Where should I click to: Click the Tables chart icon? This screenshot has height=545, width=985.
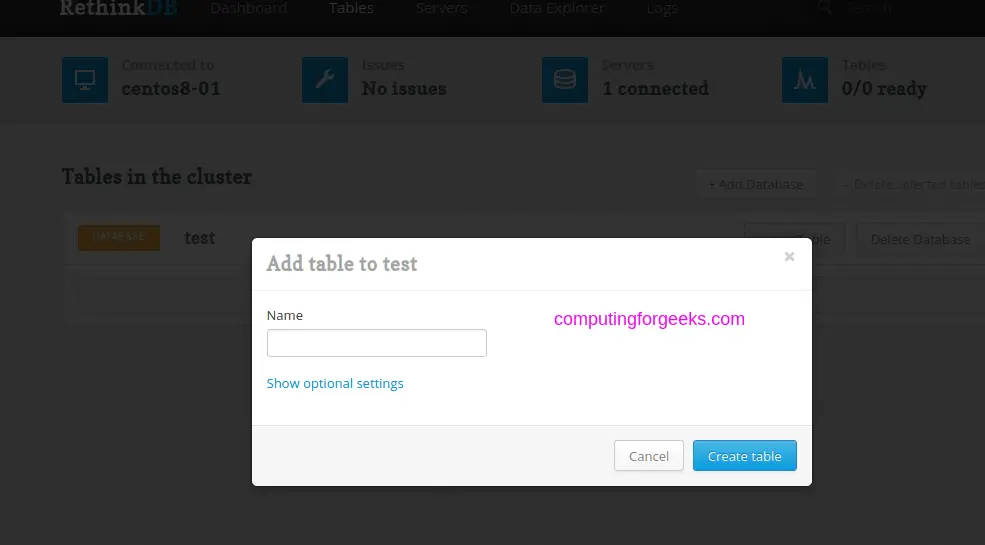[x=805, y=80]
